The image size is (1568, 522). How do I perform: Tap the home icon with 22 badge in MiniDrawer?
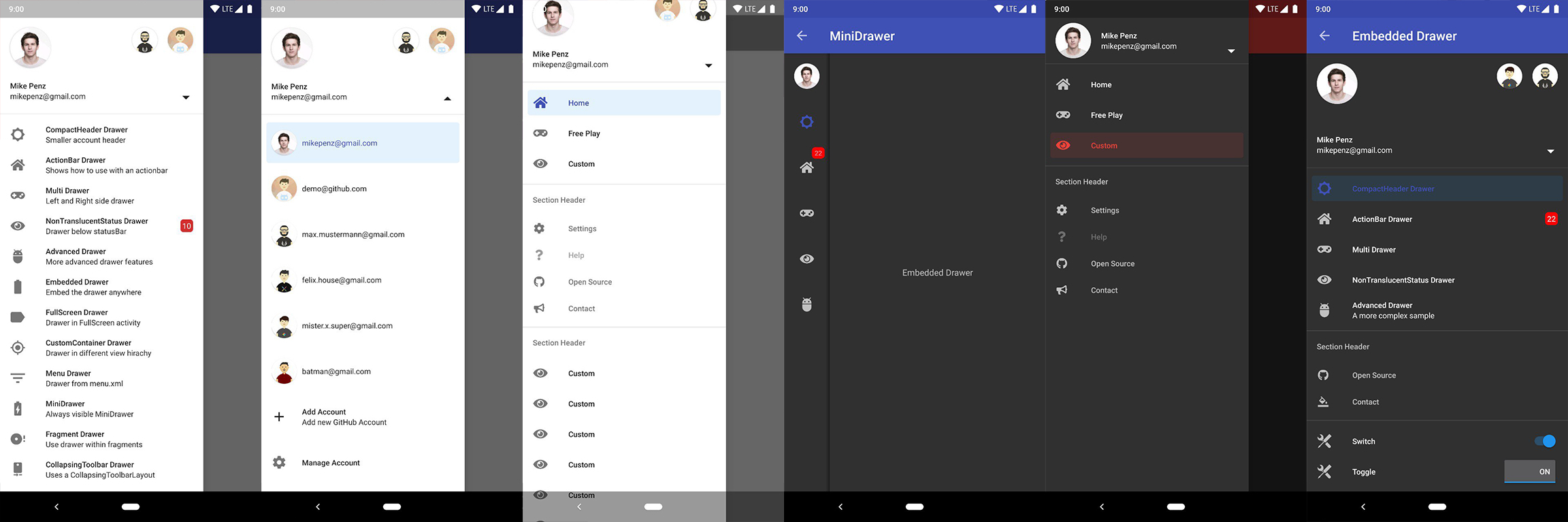click(807, 167)
